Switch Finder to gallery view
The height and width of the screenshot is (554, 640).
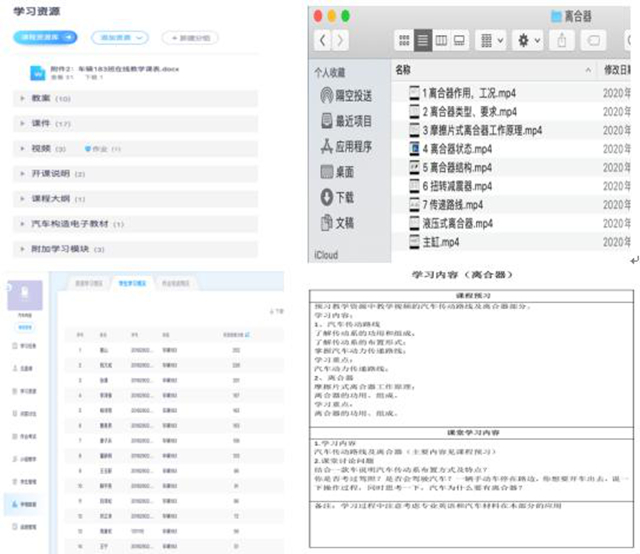(460, 40)
